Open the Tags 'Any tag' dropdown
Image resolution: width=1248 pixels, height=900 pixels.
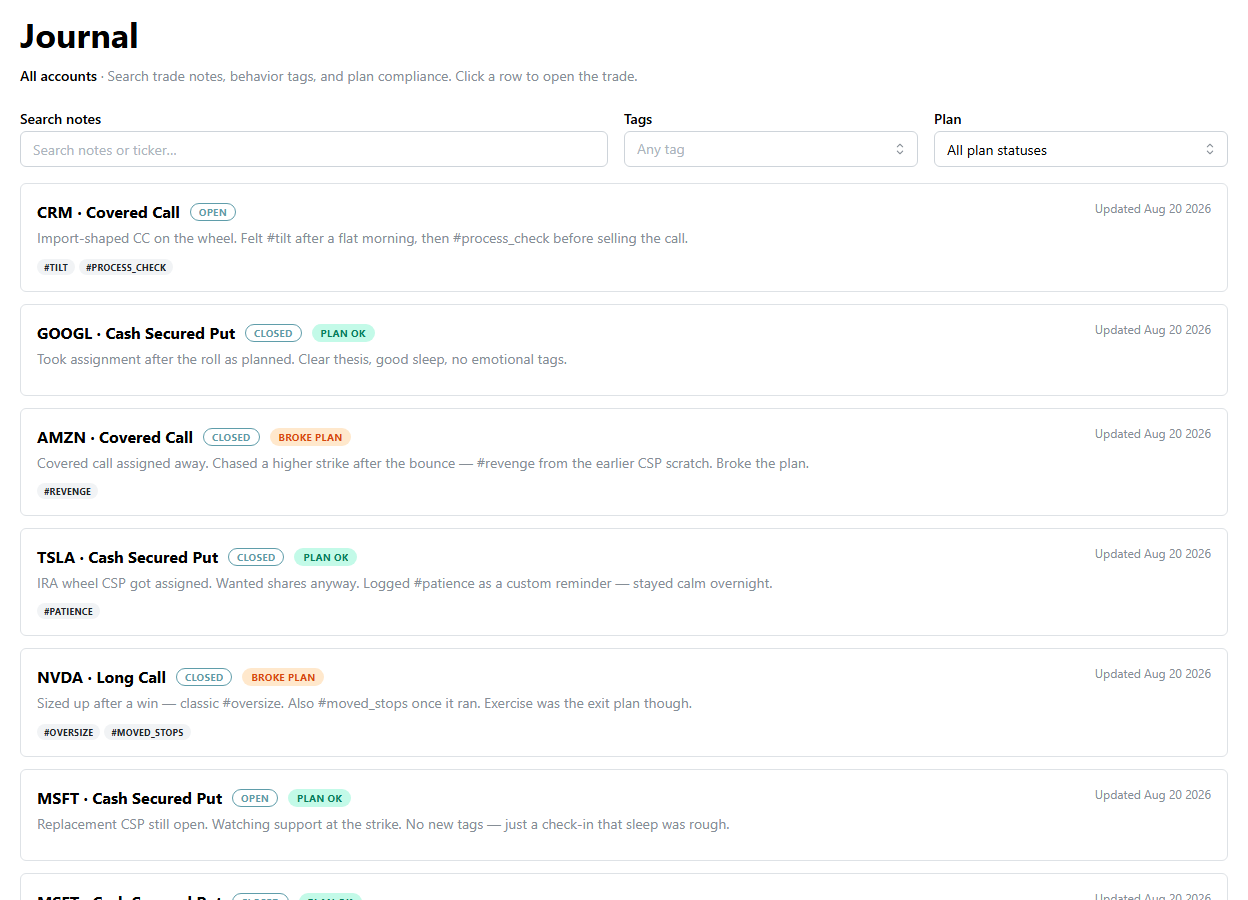click(770, 150)
